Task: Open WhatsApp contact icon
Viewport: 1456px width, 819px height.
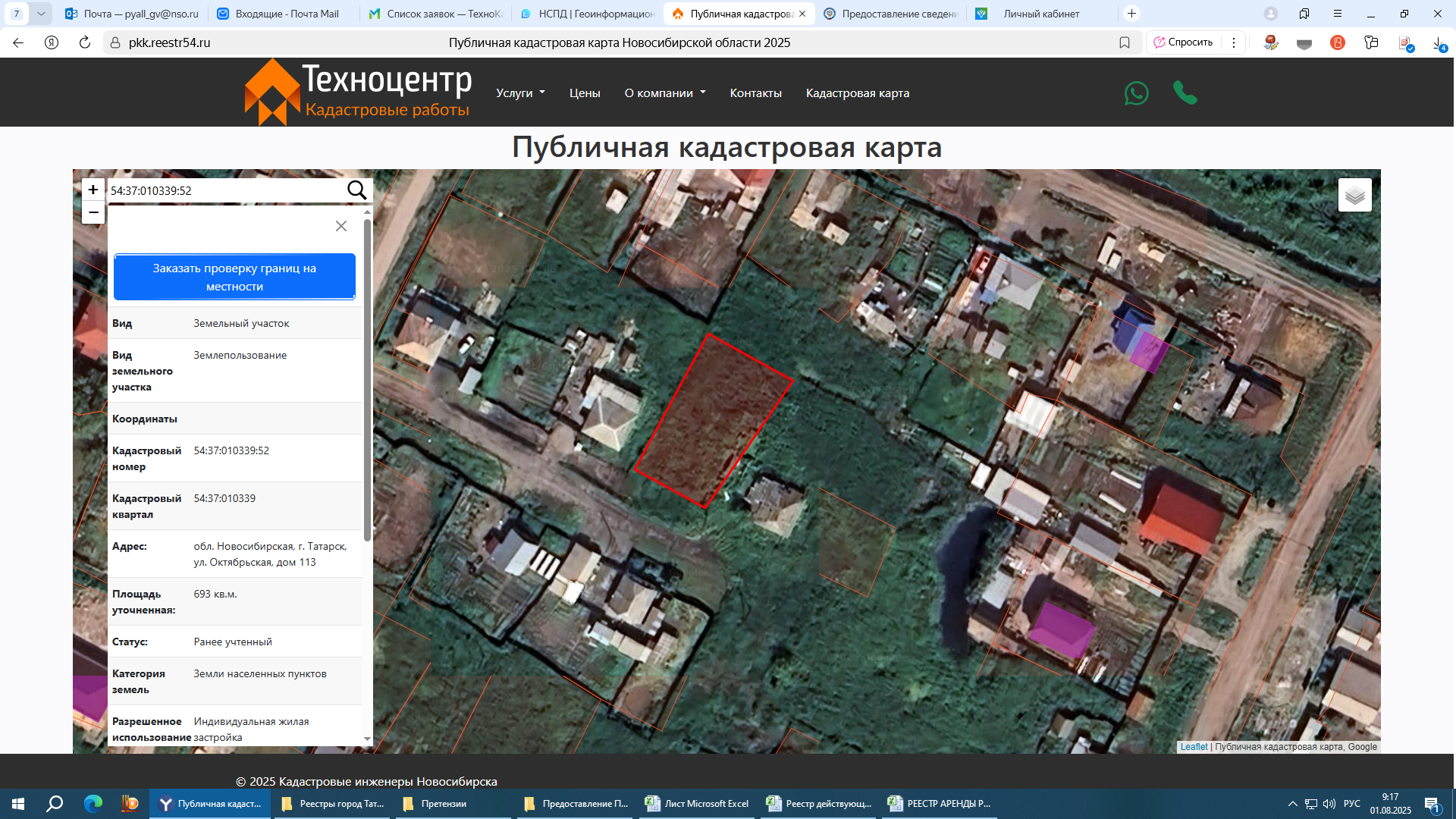Action: pyautogui.click(x=1136, y=93)
